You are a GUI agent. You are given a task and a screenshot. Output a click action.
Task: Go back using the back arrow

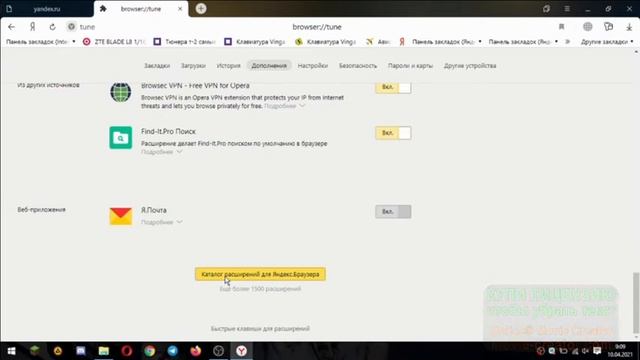[x=11, y=27]
